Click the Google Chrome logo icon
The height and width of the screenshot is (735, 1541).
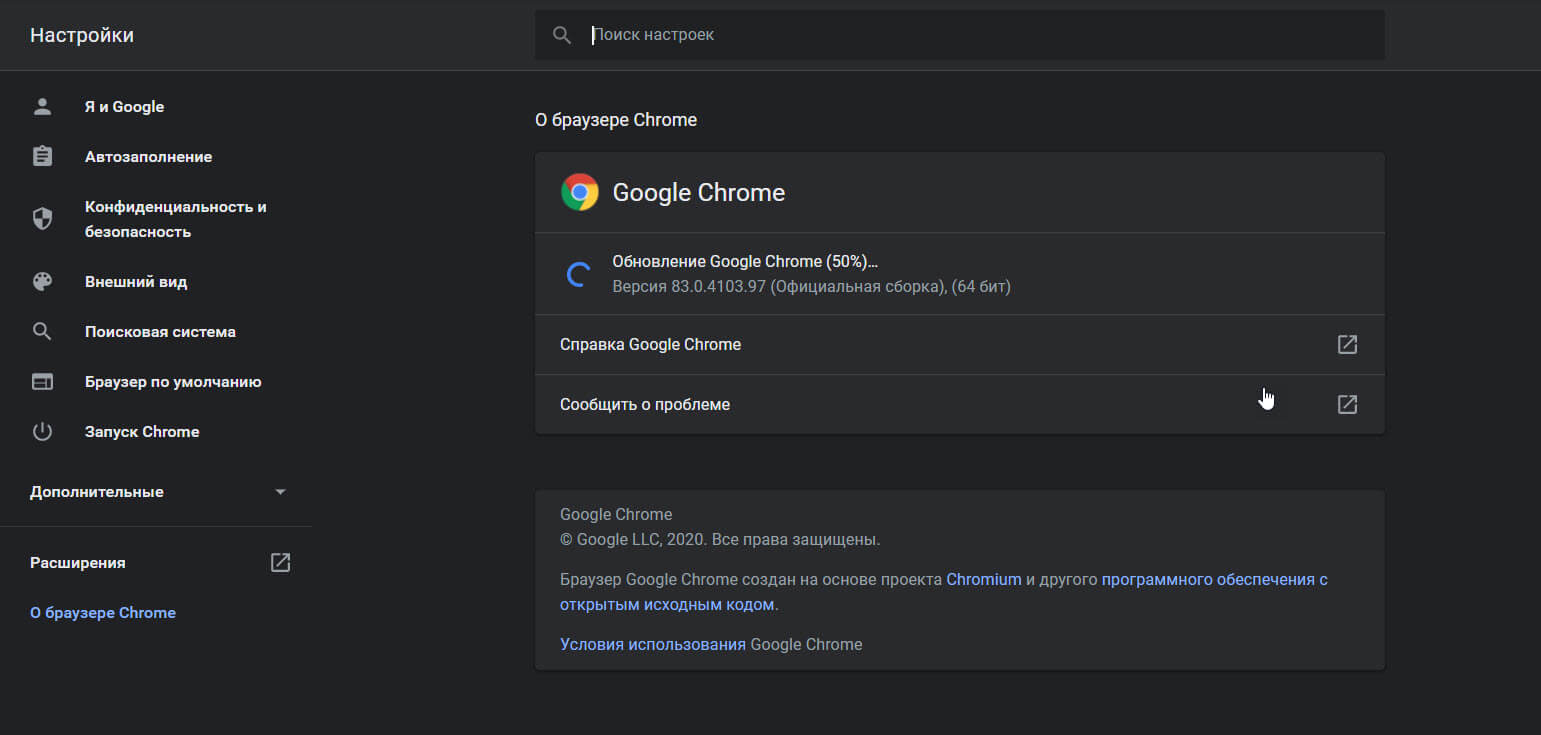[x=580, y=192]
